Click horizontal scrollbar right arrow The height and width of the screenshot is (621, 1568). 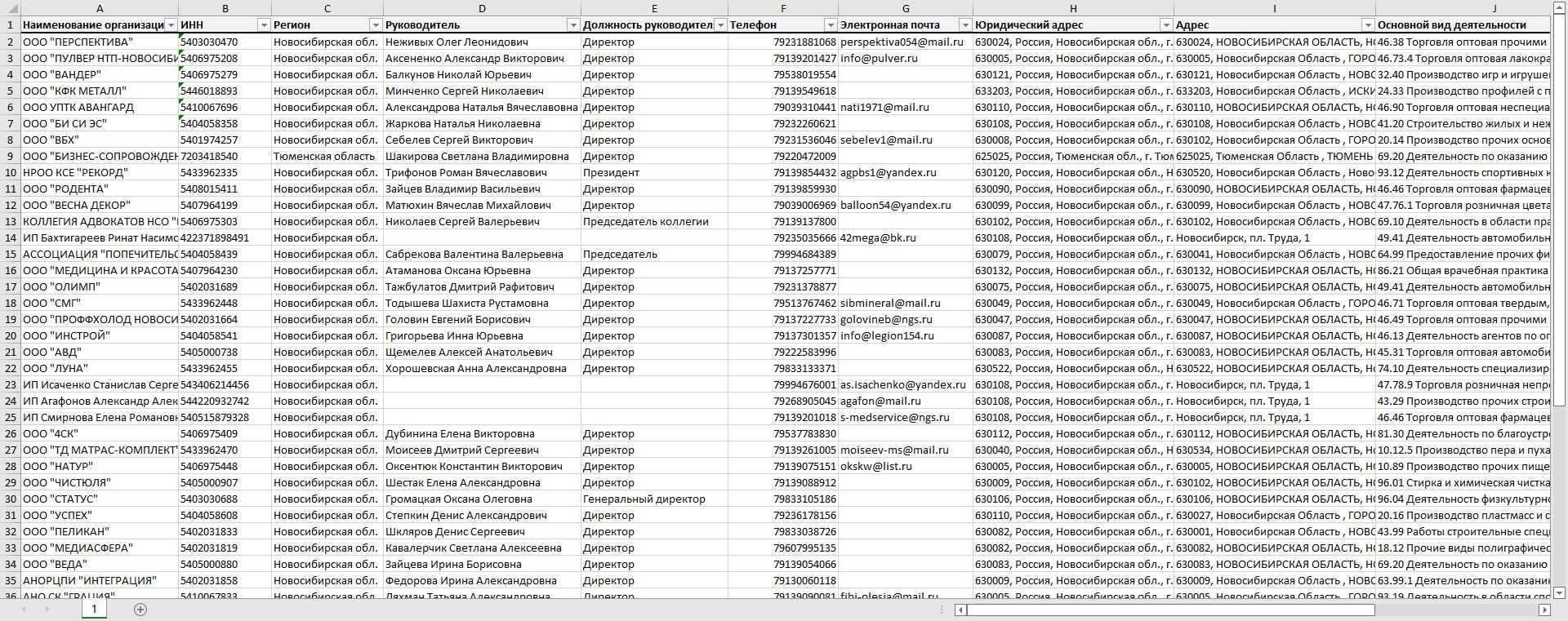click(1544, 610)
